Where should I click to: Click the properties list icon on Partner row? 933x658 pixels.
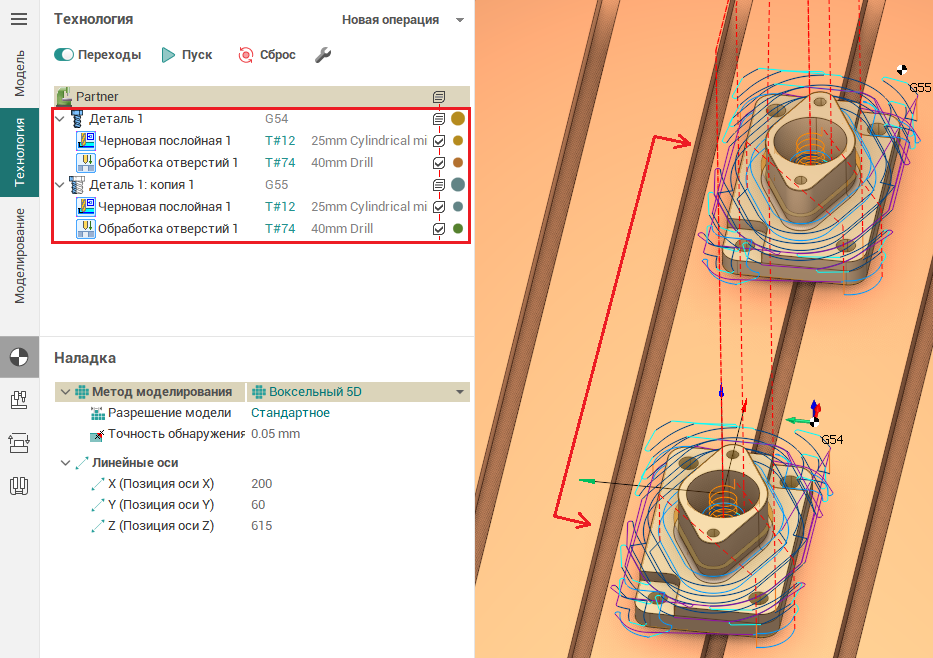(438, 97)
